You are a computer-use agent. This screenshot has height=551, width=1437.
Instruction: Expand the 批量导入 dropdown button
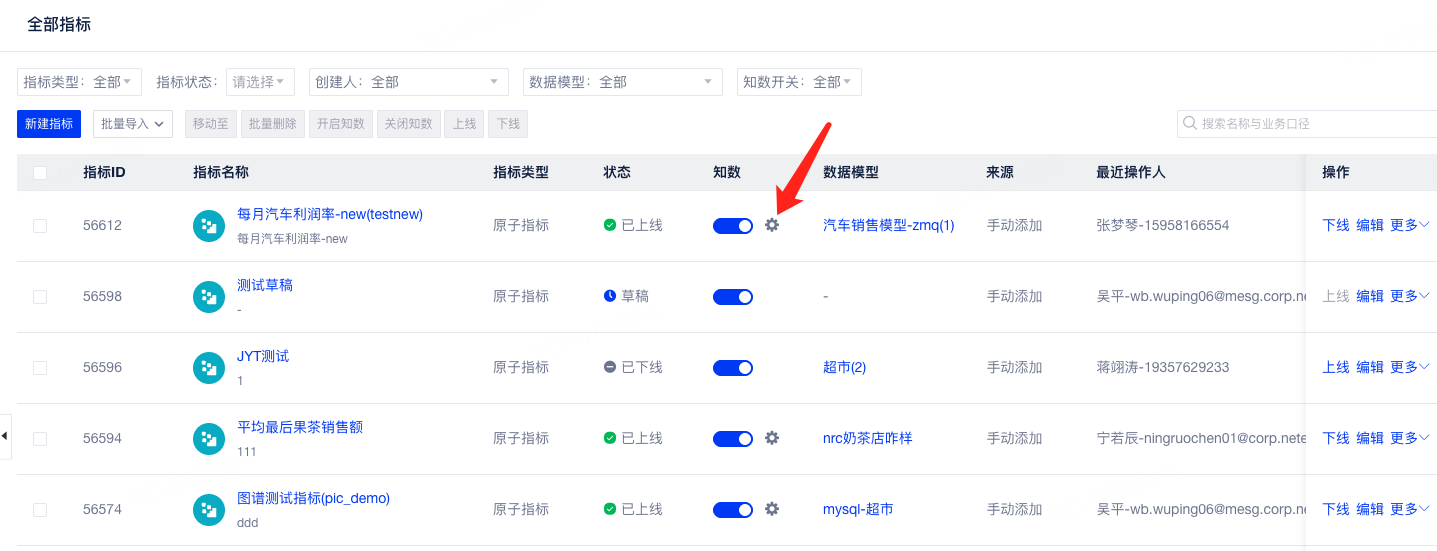133,124
